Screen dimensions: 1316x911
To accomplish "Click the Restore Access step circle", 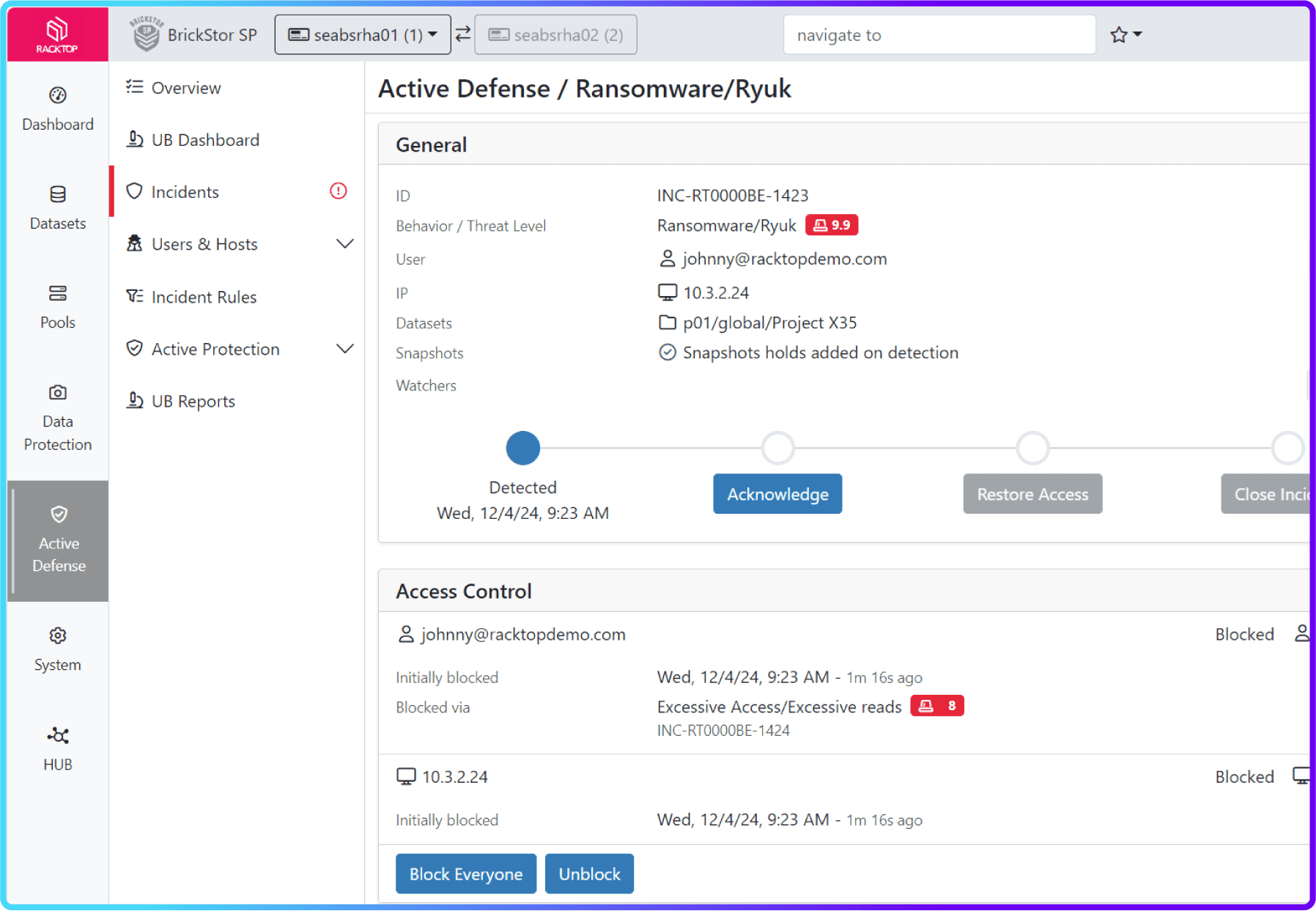I will tap(1032, 448).
